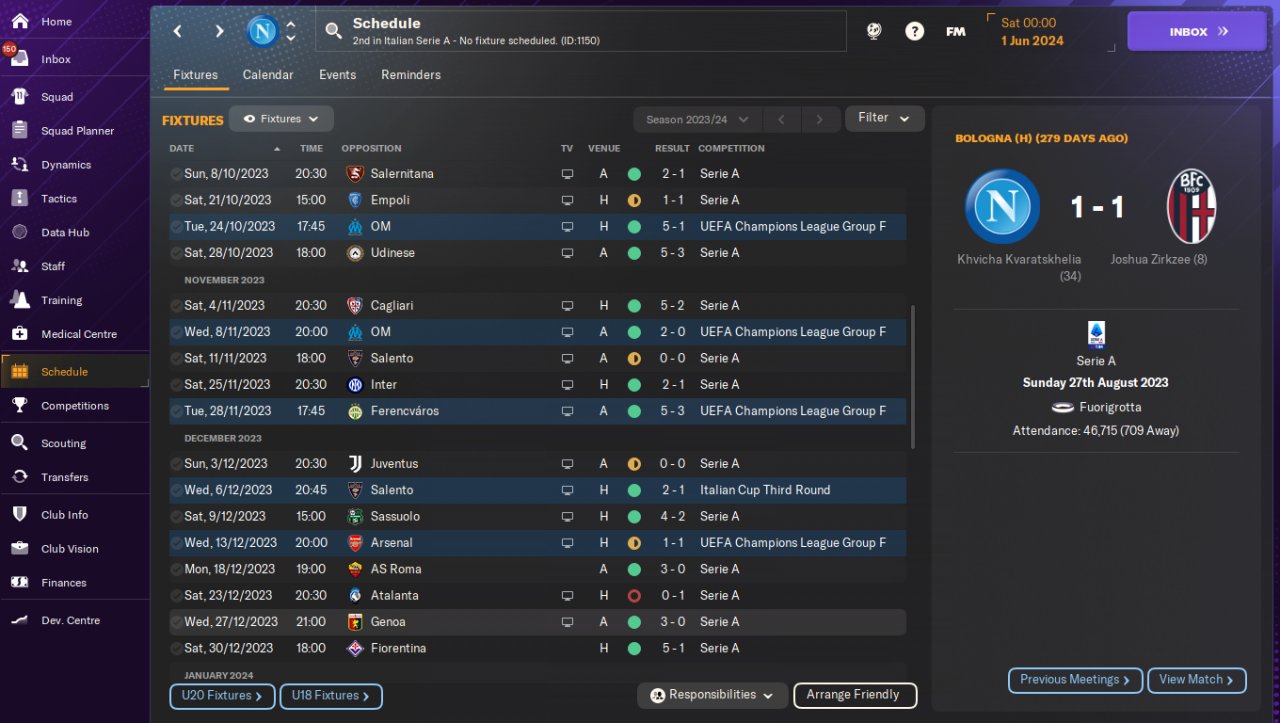Open the Home sidebar icon
1280x723 pixels.
click(x=19, y=21)
